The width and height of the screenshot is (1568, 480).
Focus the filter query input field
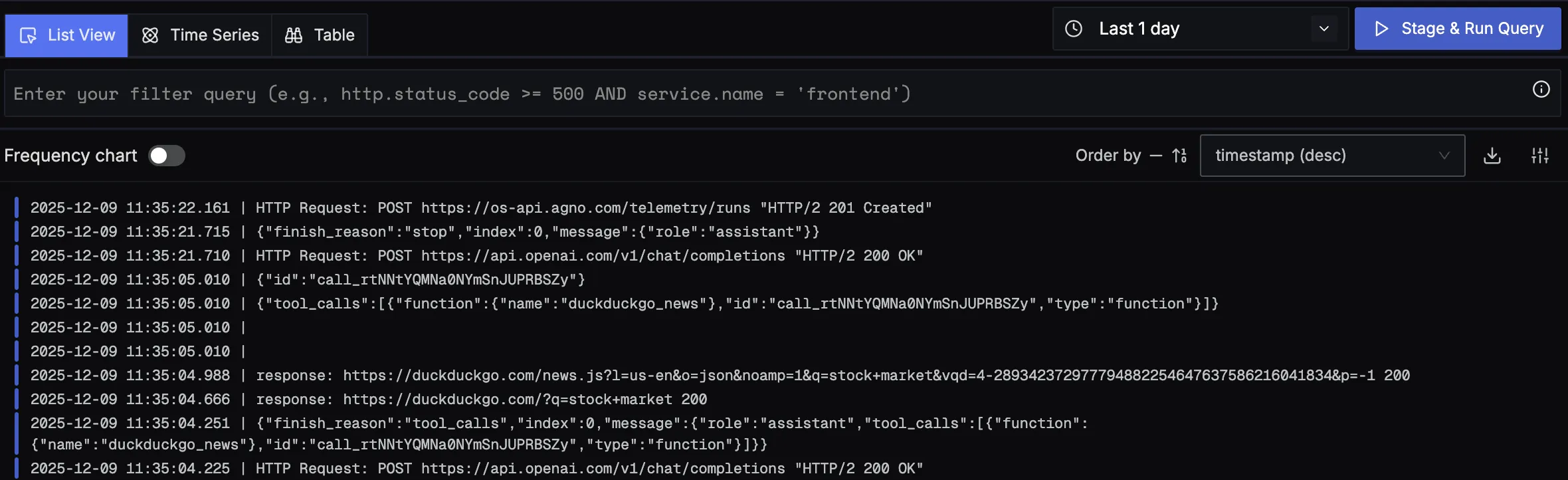click(764, 94)
